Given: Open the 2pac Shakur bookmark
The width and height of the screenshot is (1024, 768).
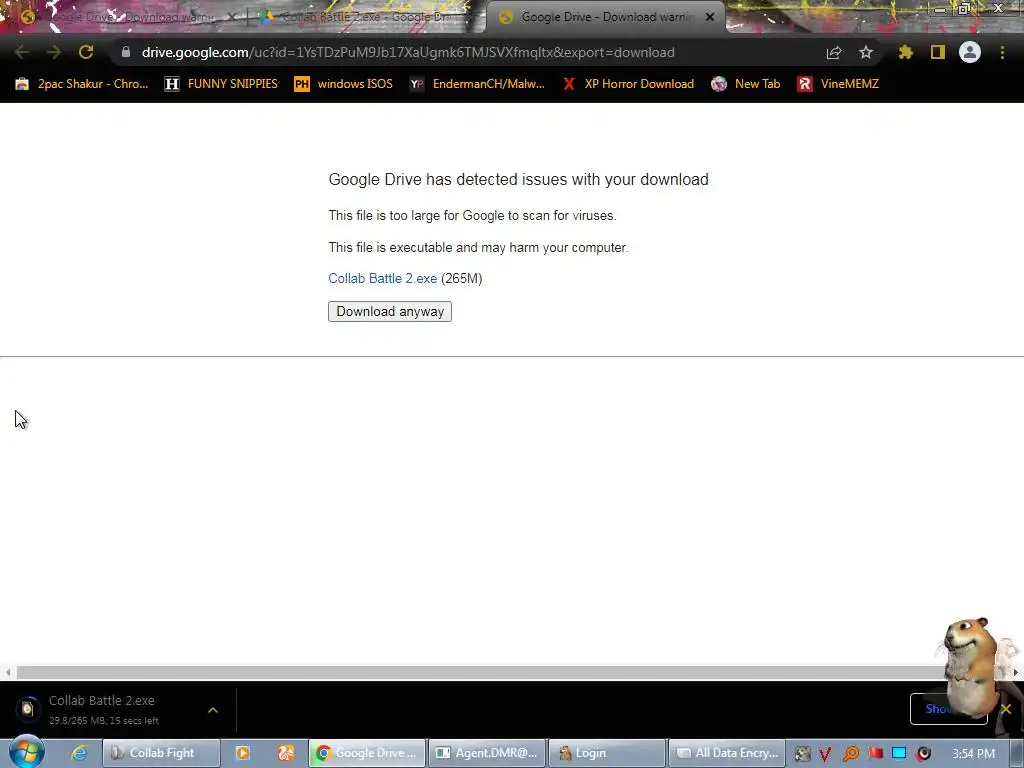Looking at the screenshot, I should pos(82,84).
